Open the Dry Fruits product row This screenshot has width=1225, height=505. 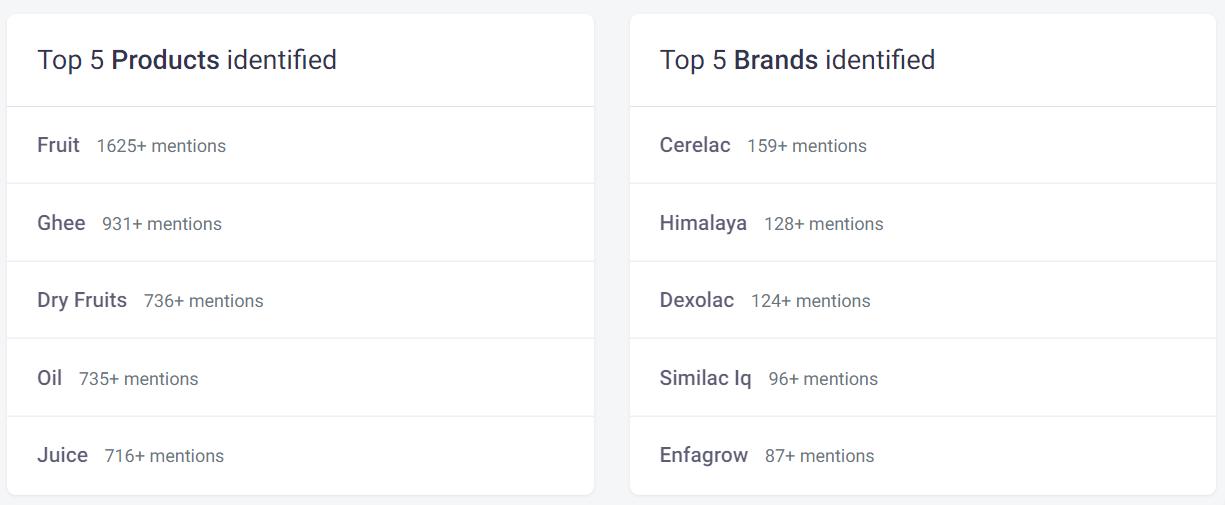click(x=82, y=300)
